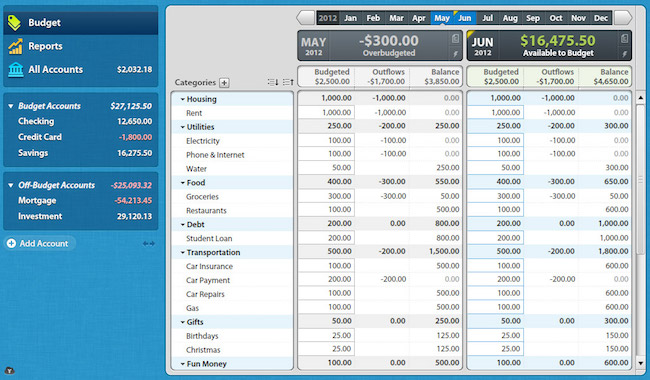
Task: Select the Mar month tab
Action: 396,18
